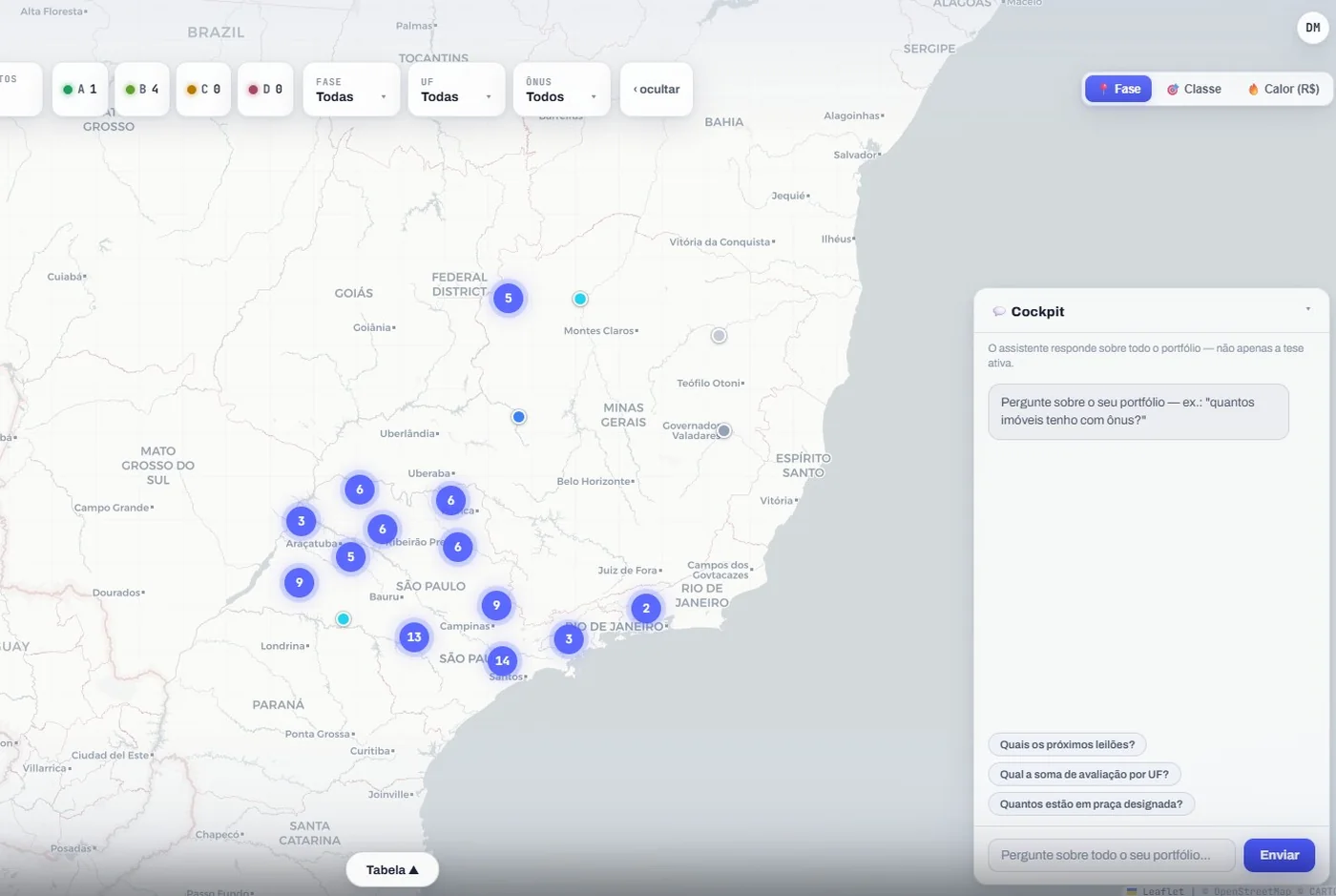Open the cluster of 13 properties
This screenshot has height=896, width=1336.
click(414, 636)
